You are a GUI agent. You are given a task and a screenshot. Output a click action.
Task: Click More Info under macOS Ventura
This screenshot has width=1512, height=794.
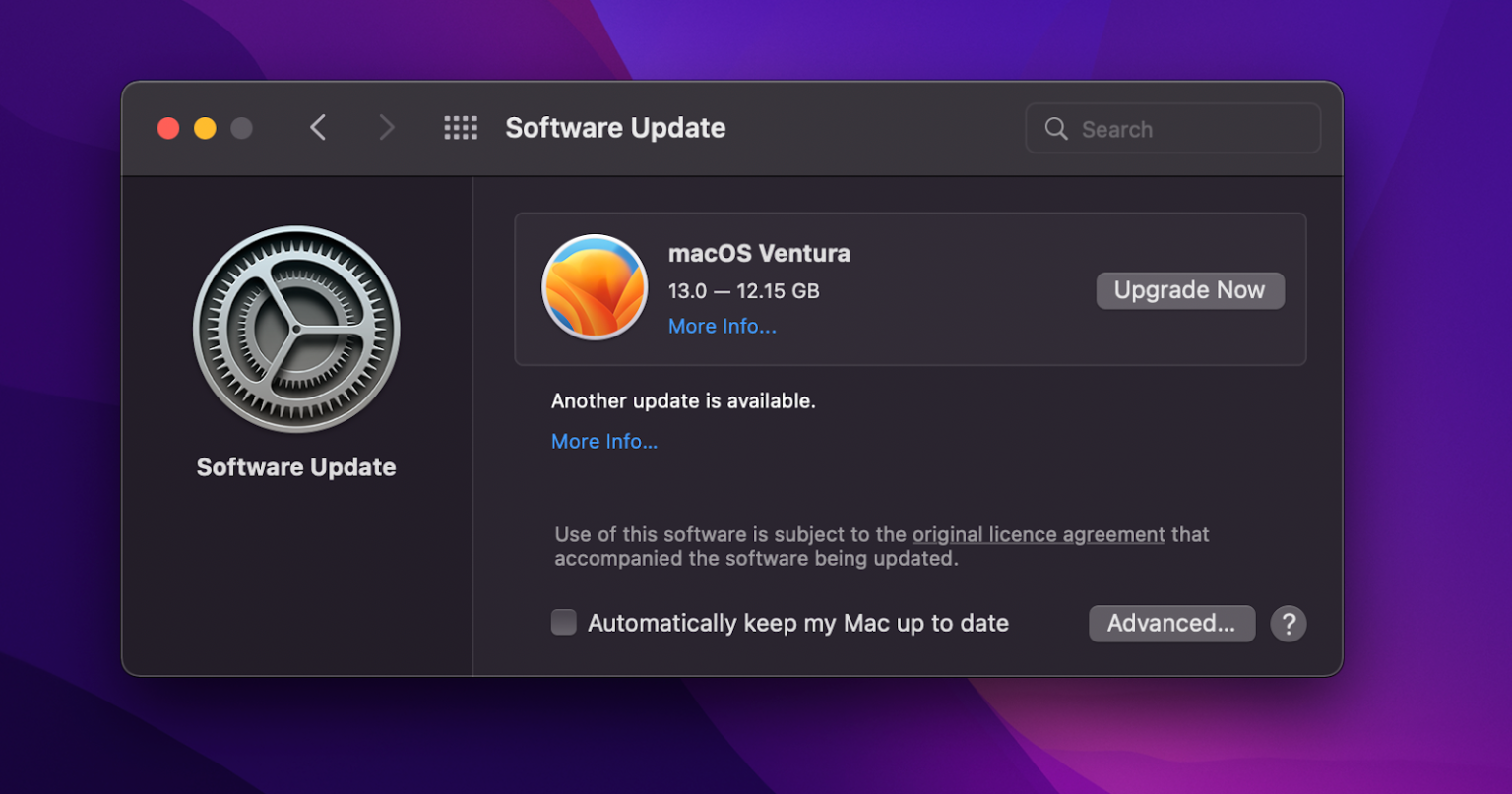point(722,326)
